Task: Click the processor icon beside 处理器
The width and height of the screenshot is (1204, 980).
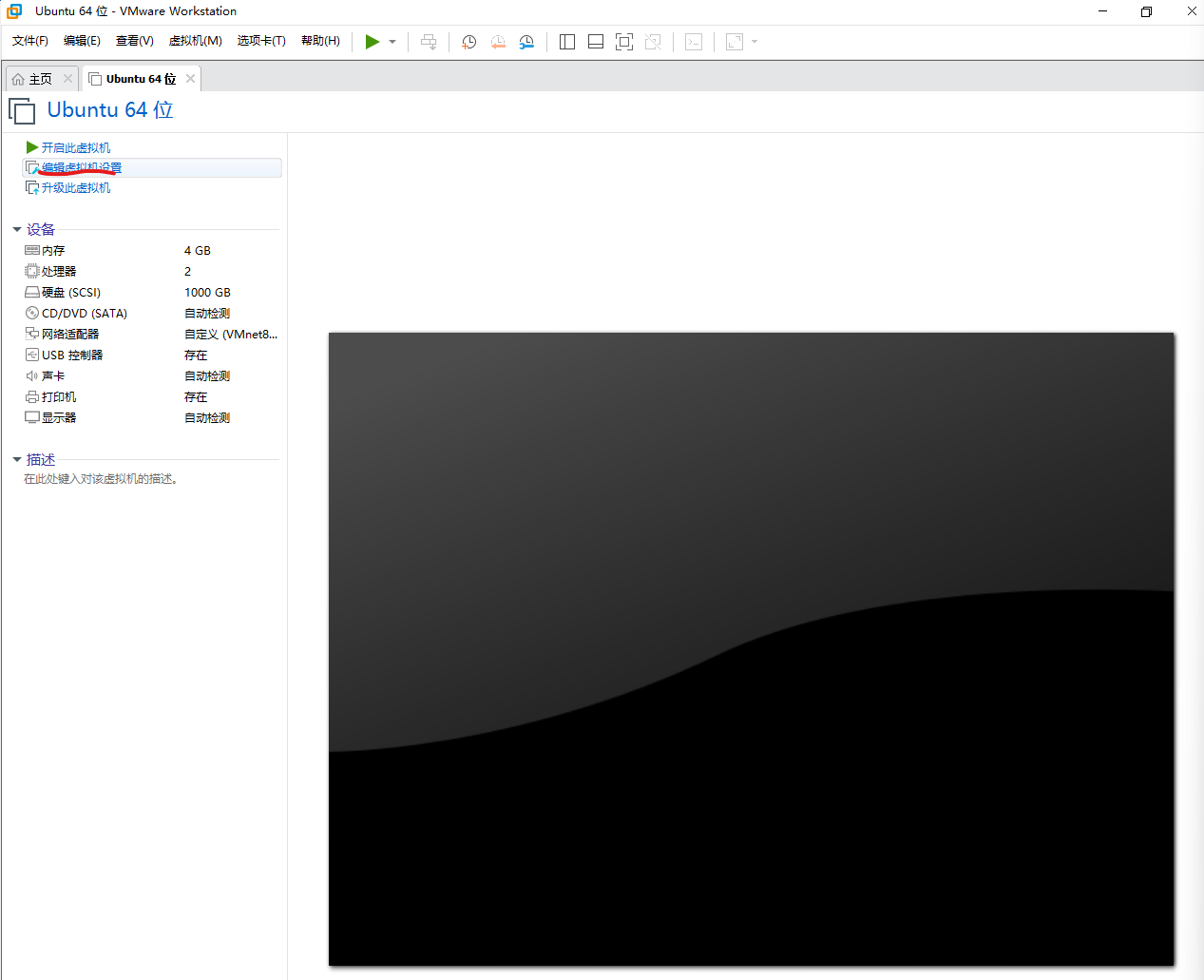Action: (32, 271)
